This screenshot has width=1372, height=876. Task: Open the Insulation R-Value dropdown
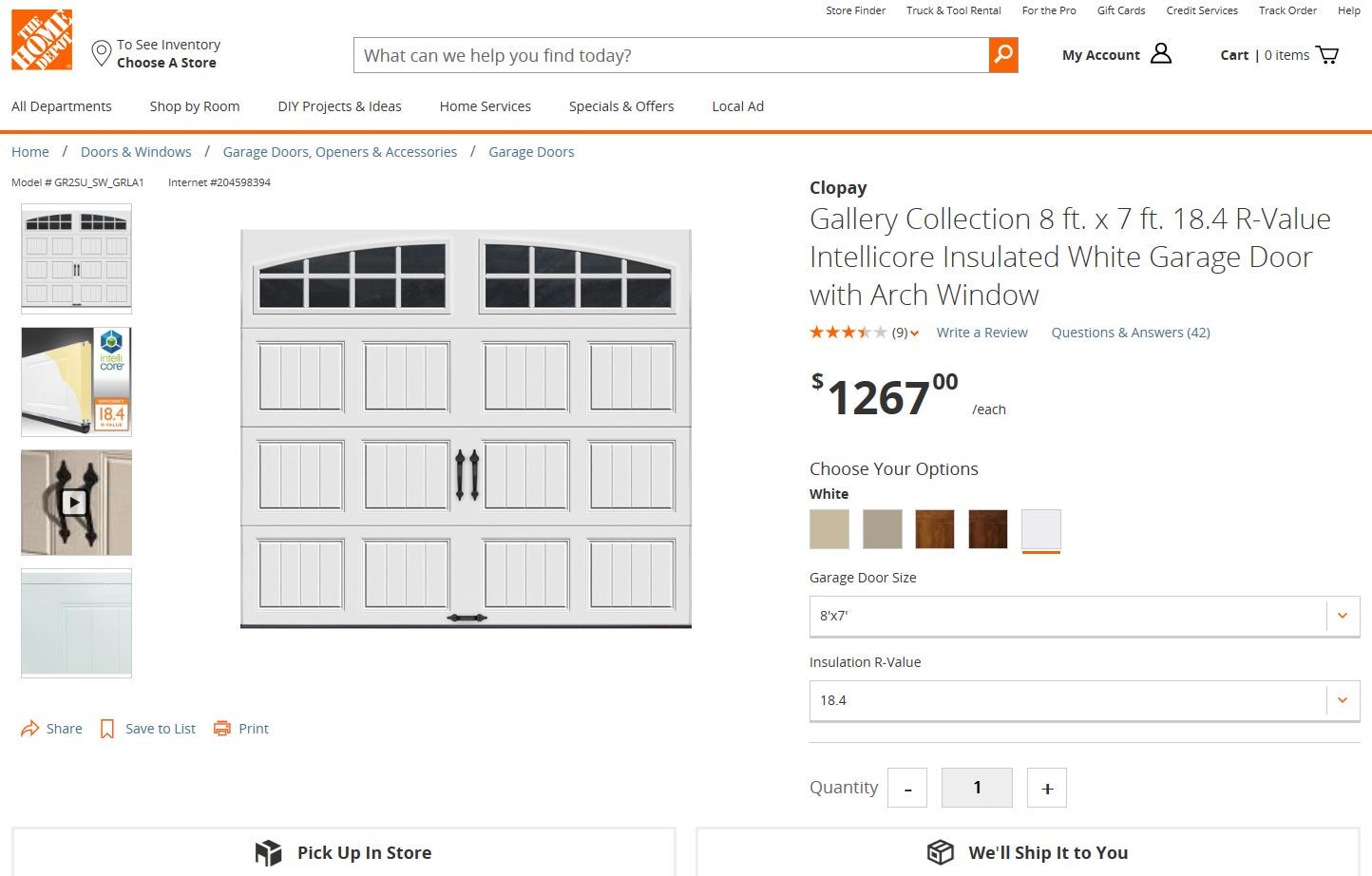[x=1342, y=700]
